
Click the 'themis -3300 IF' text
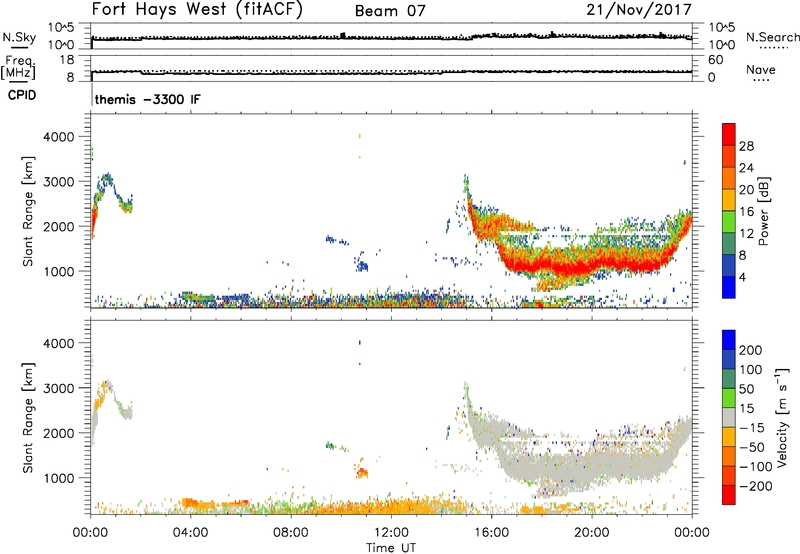147,99
